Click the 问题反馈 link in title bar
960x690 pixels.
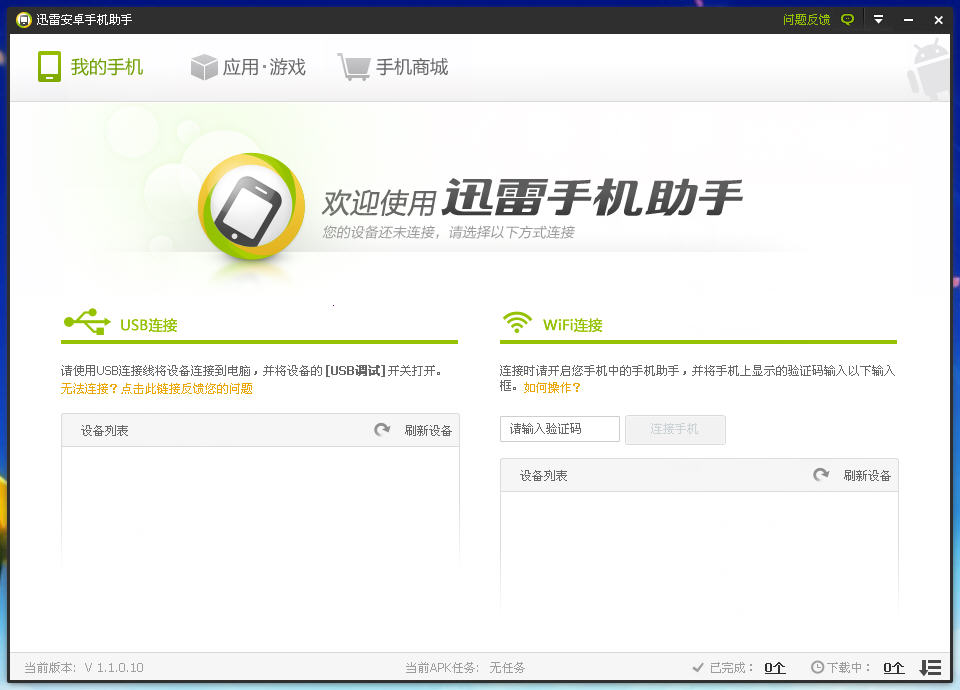click(x=806, y=20)
